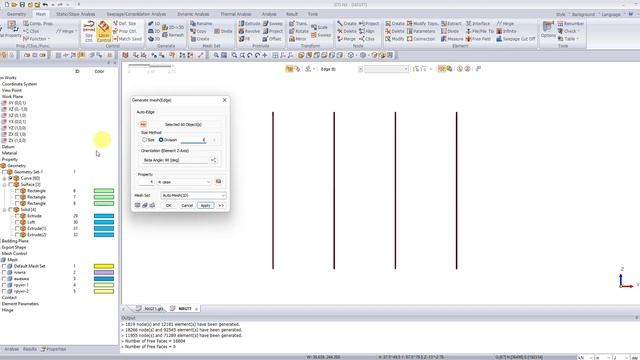Click the Property ID number field
The image size is (640, 360).
[x=146, y=182]
